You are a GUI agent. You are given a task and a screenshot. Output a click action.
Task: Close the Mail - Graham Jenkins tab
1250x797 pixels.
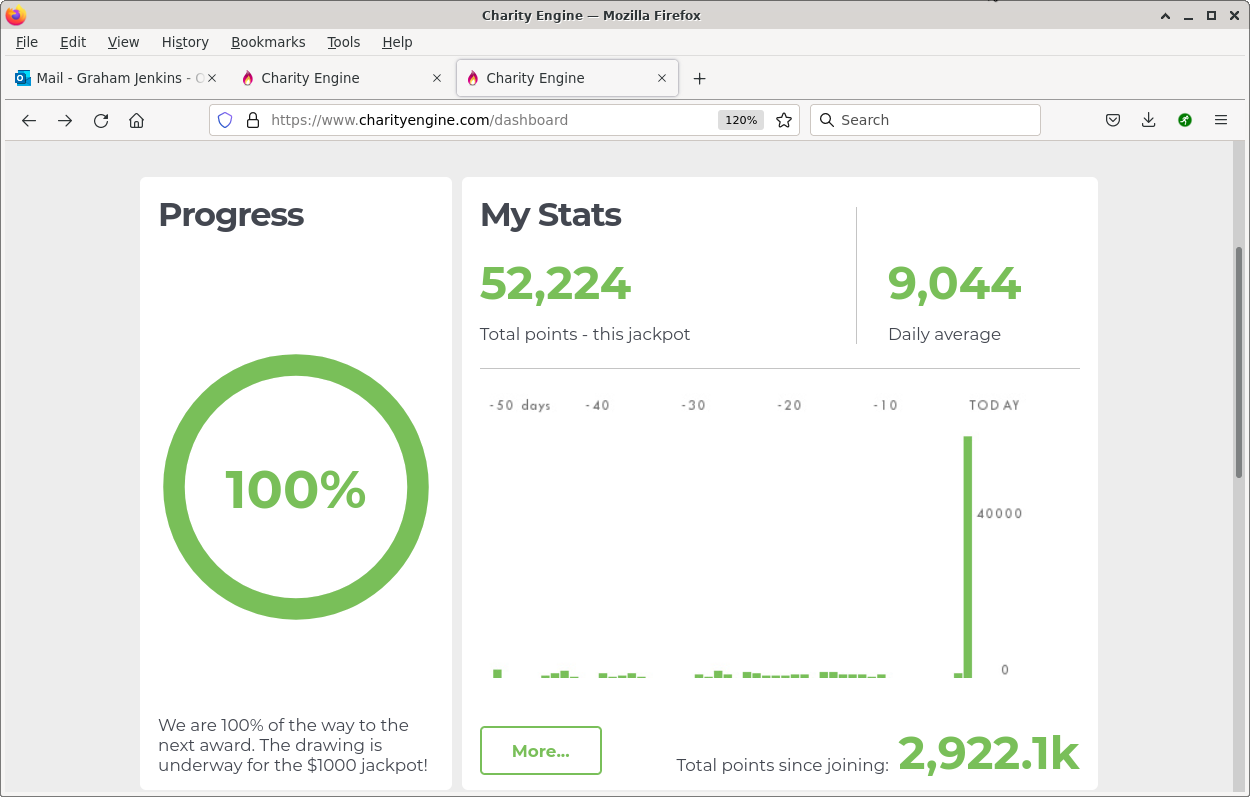(212, 78)
